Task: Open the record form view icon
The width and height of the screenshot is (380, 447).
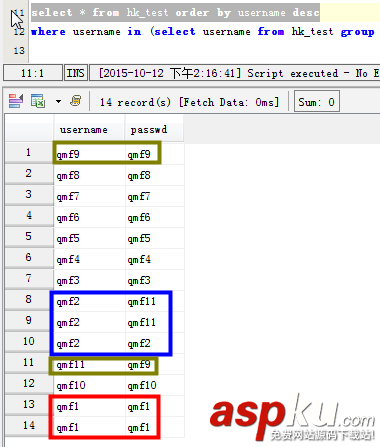Action: coord(16,101)
